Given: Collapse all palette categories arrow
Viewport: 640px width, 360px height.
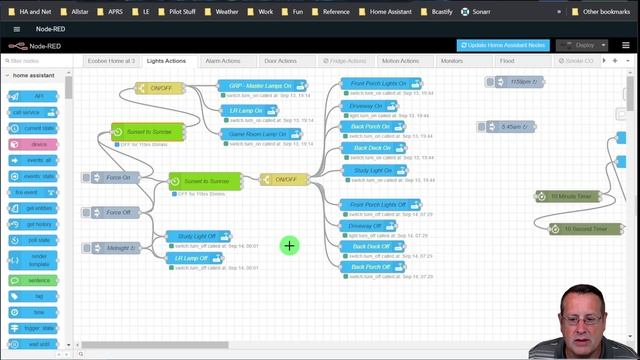Looking at the screenshot, I should point(59,354).
